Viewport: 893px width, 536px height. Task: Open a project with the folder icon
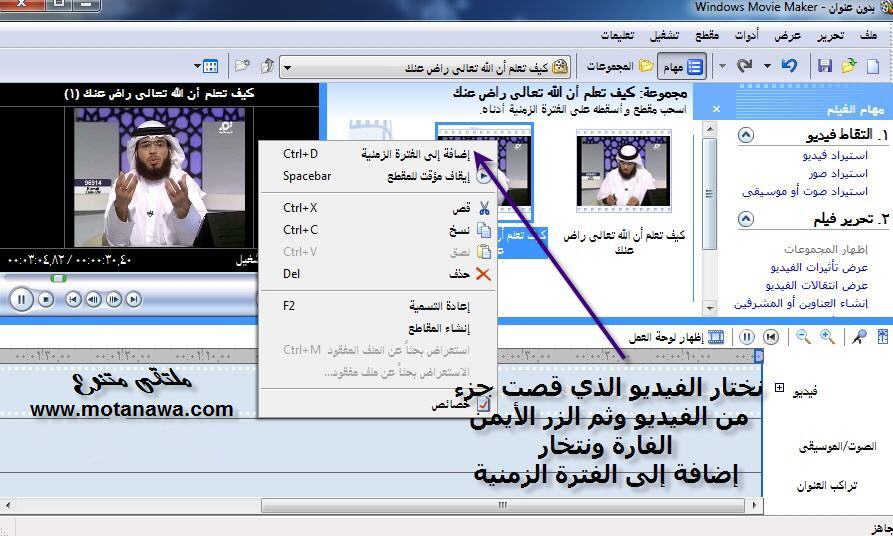849,66
